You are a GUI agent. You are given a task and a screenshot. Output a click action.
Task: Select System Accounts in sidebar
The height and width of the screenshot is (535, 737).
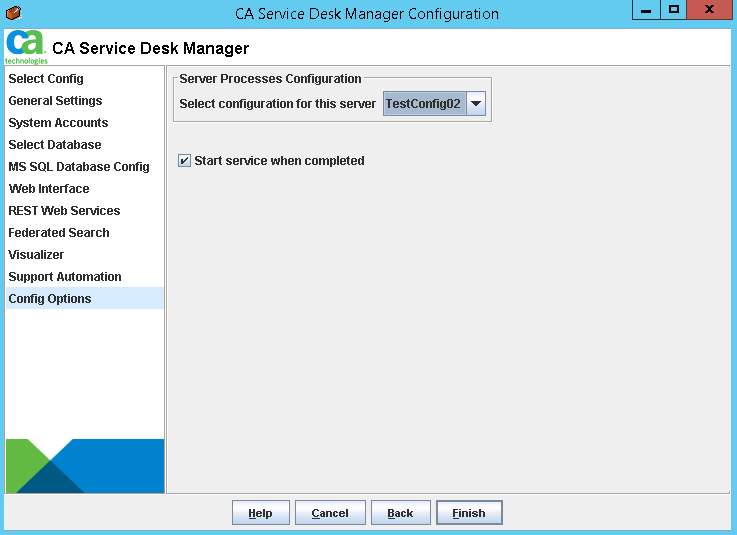pyautogui.click(x=58, y=123)
